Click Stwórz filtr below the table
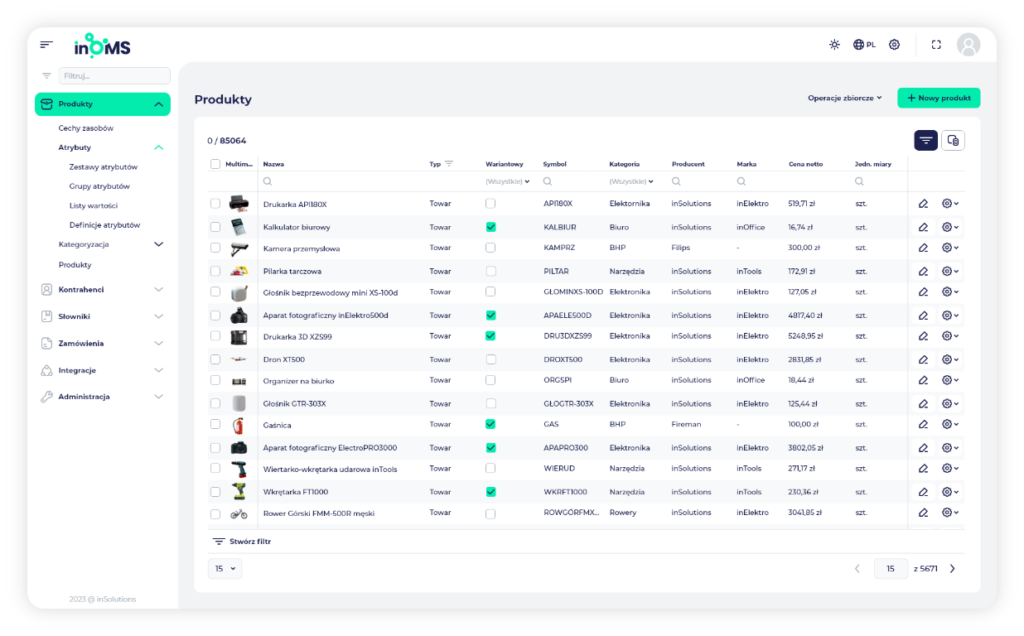Screen dimensions: 1024x636 tap(242, 541)
